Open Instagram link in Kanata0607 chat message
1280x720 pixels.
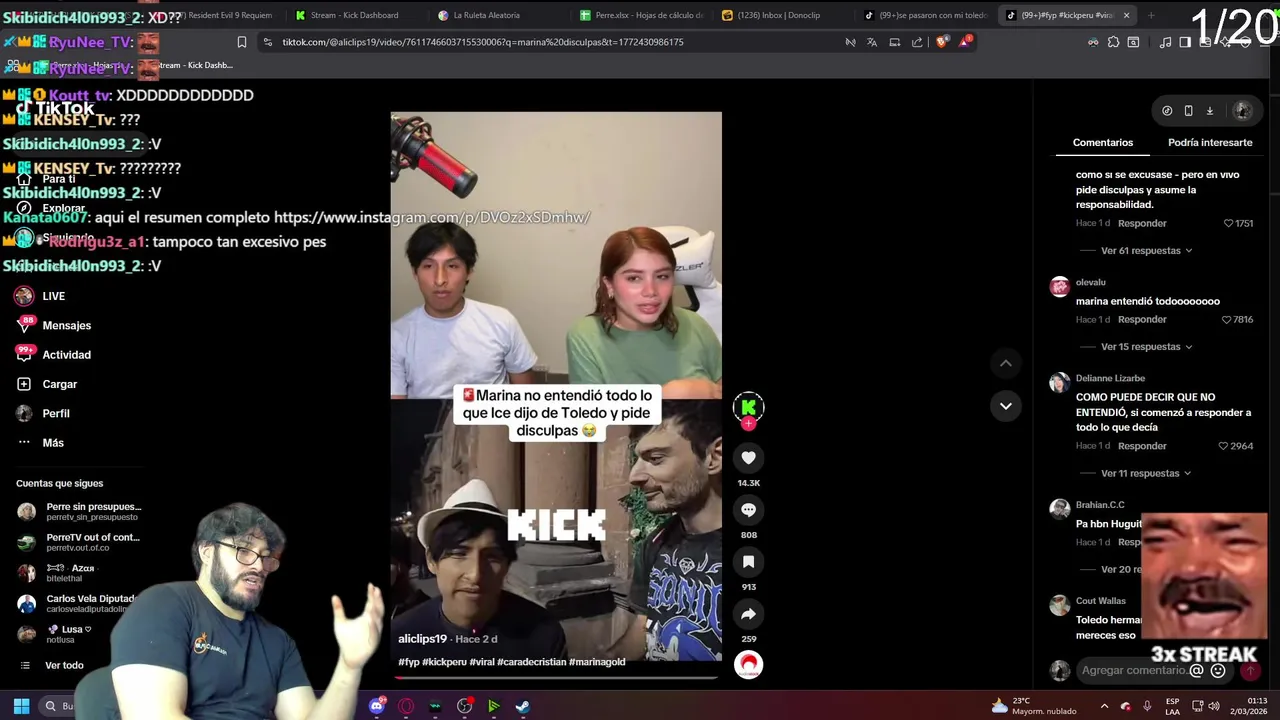(x=432, y=217)
